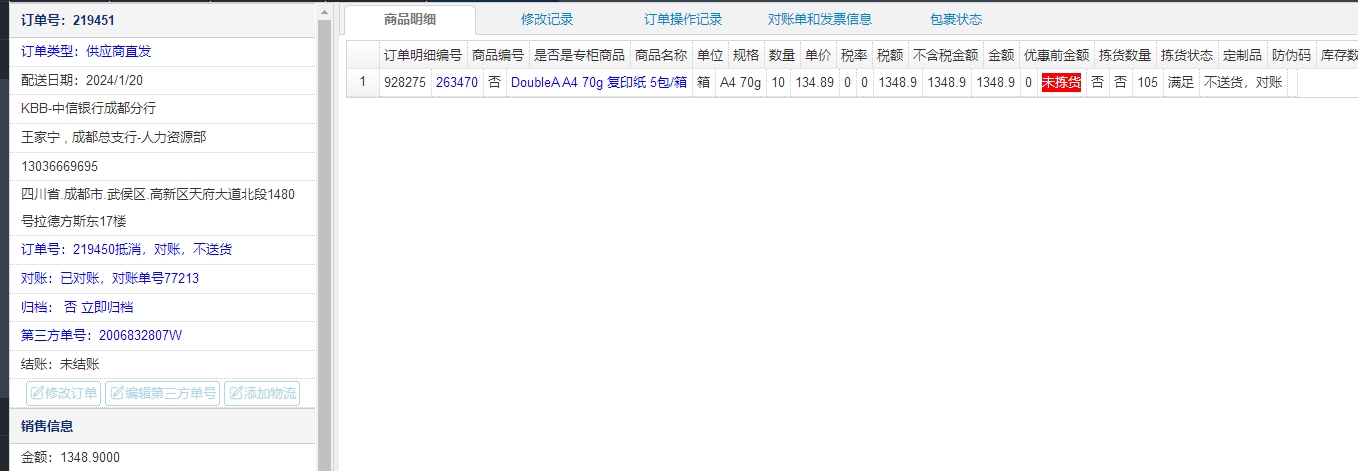Click the A4 70g specification cell
Screen dimensions: 1358x471
741,83
